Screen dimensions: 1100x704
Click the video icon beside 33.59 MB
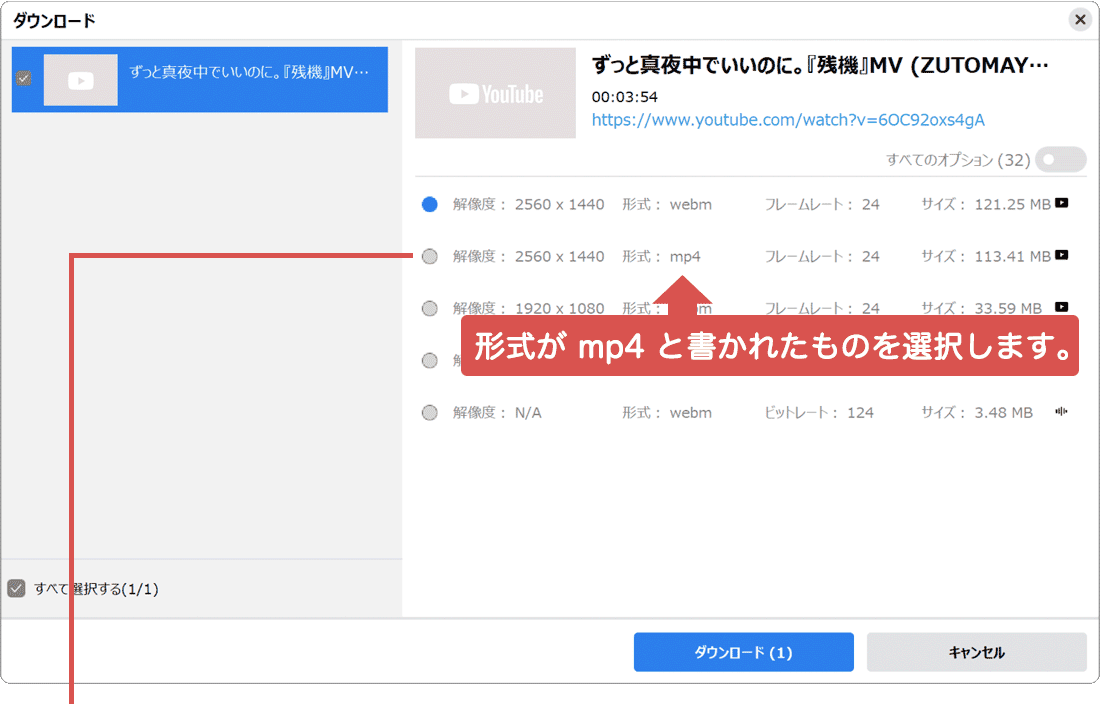[1061, 307]
